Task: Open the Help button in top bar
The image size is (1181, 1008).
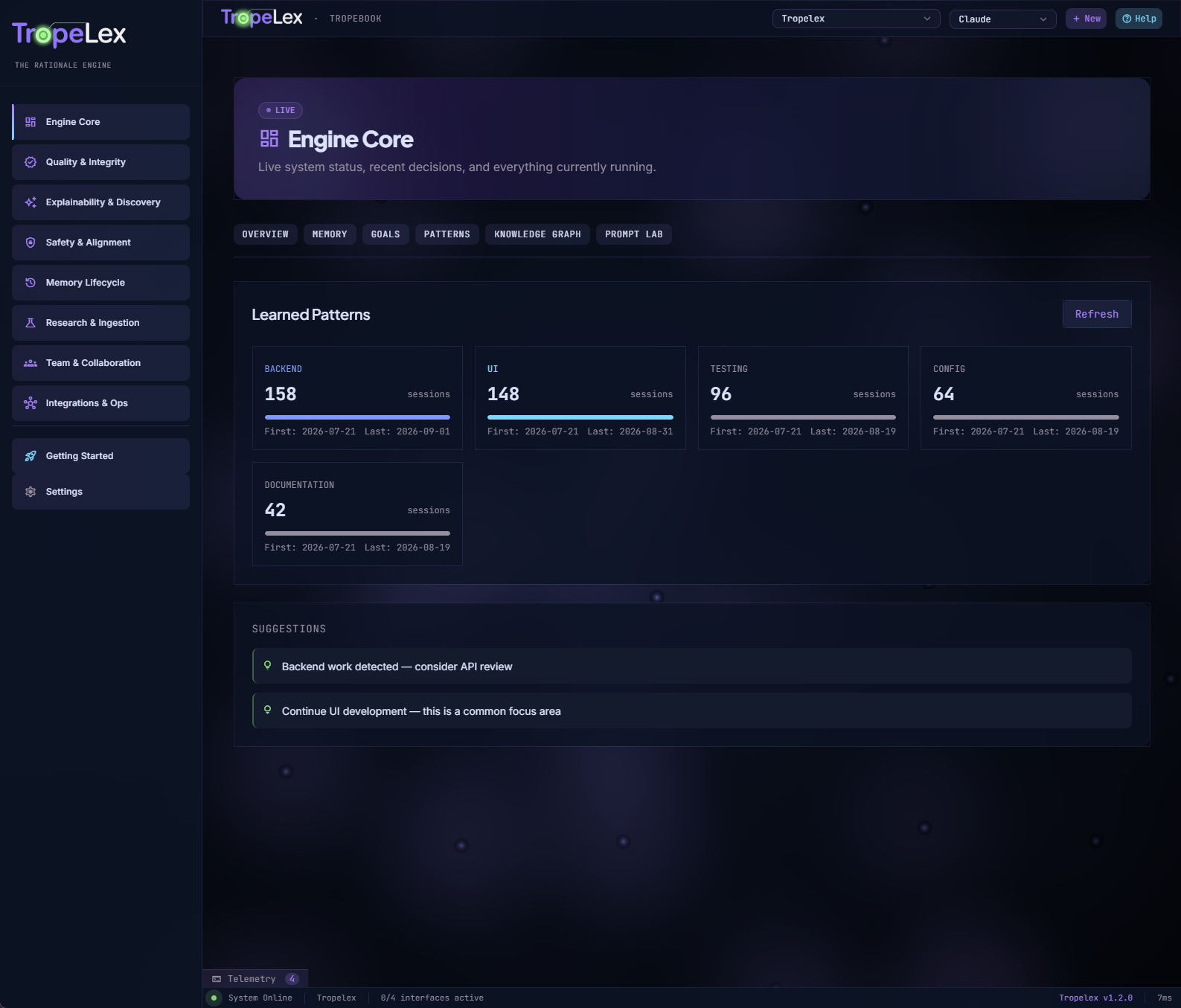Action: pyautogui.click(x=1139, y=19)
